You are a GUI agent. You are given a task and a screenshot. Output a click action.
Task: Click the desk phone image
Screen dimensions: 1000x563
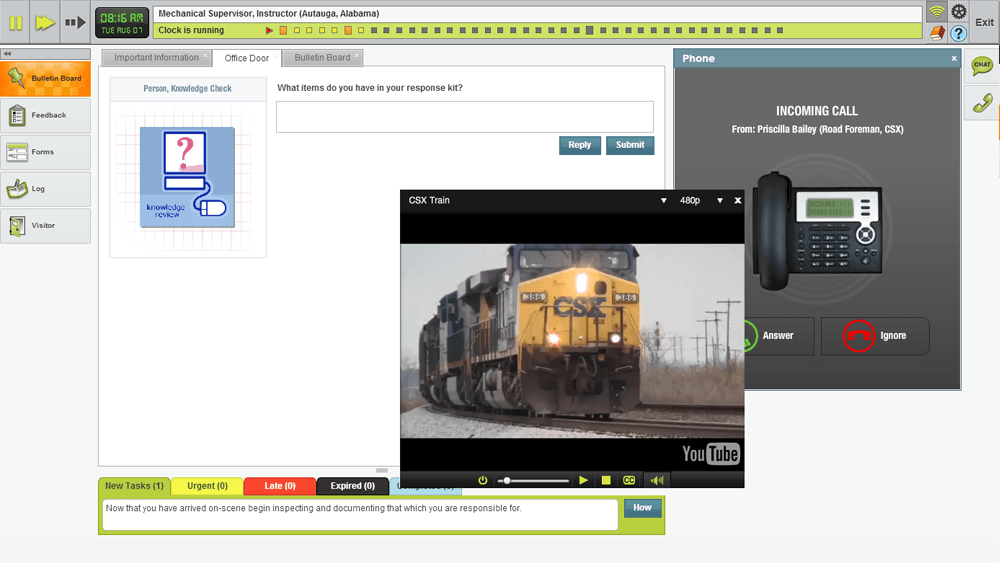click(818, 232)
